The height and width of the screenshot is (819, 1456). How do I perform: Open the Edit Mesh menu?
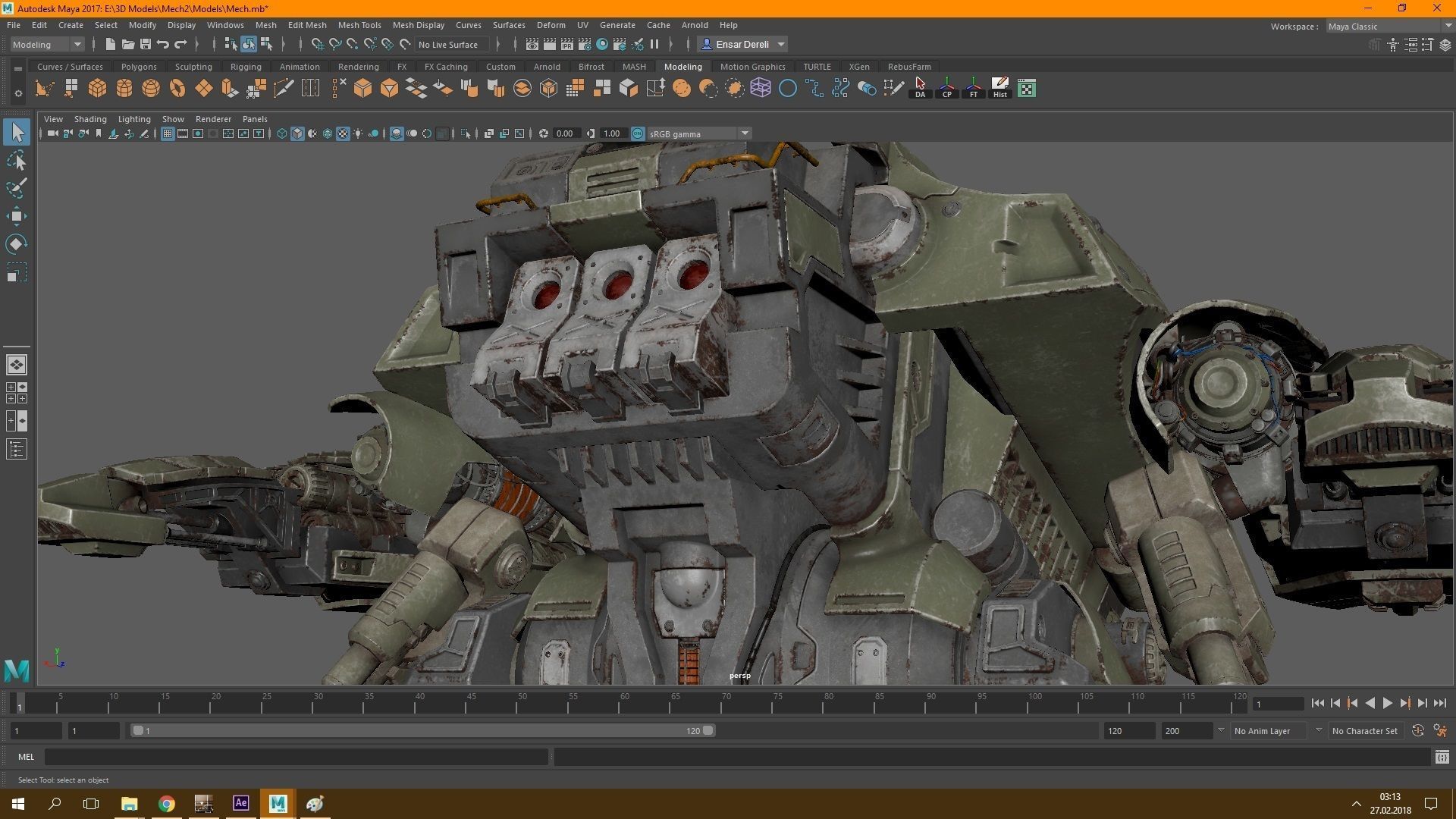pos(307,25)
